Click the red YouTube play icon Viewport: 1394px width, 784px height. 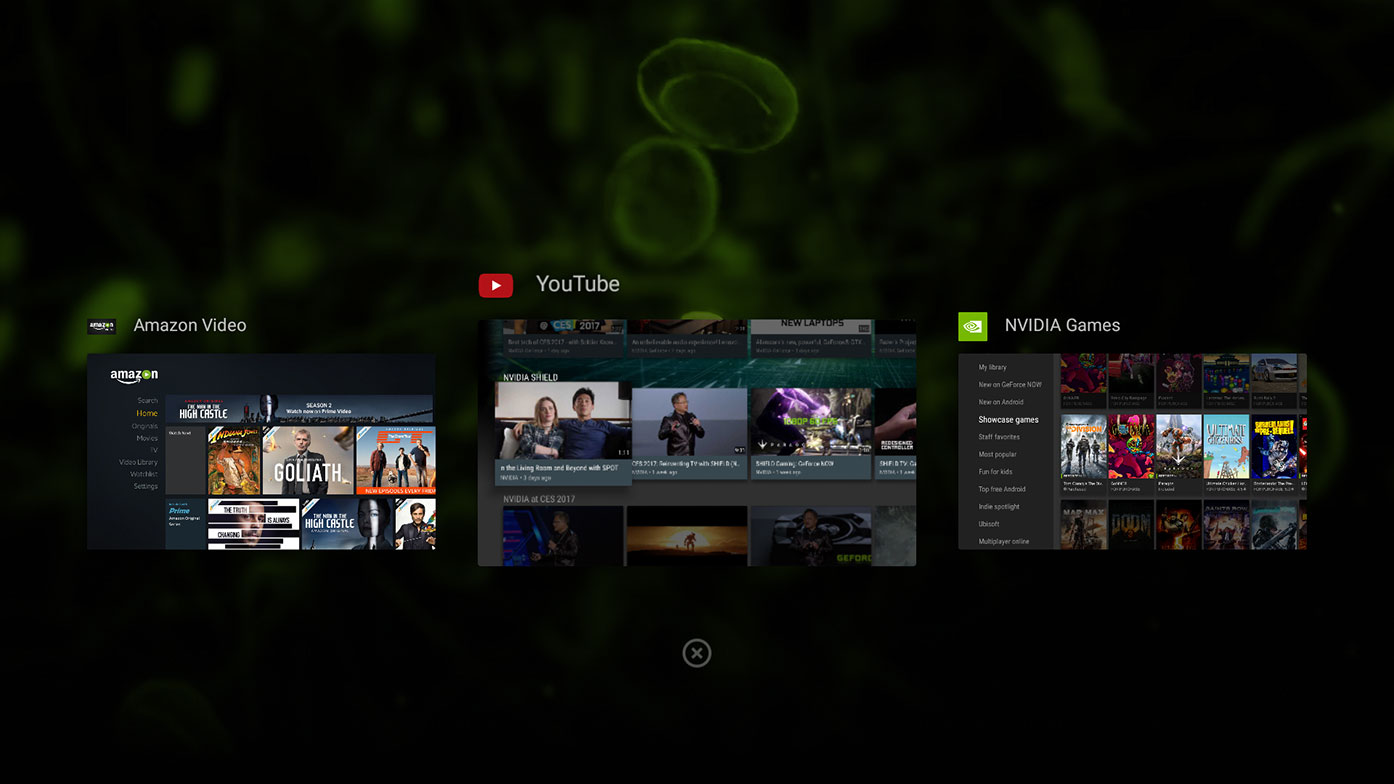(496, 285)
